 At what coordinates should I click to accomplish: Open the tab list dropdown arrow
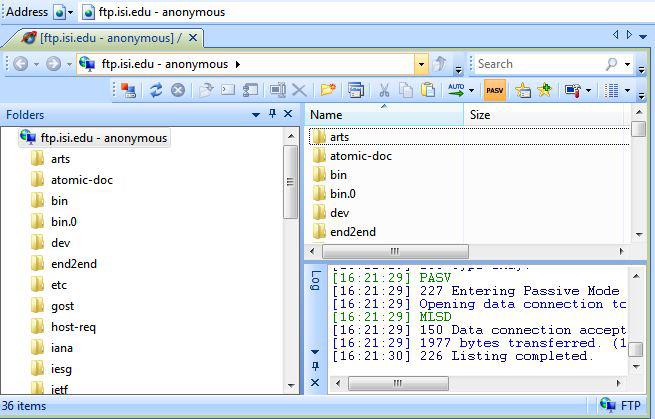pyautogui.click(x=643, y=36)
